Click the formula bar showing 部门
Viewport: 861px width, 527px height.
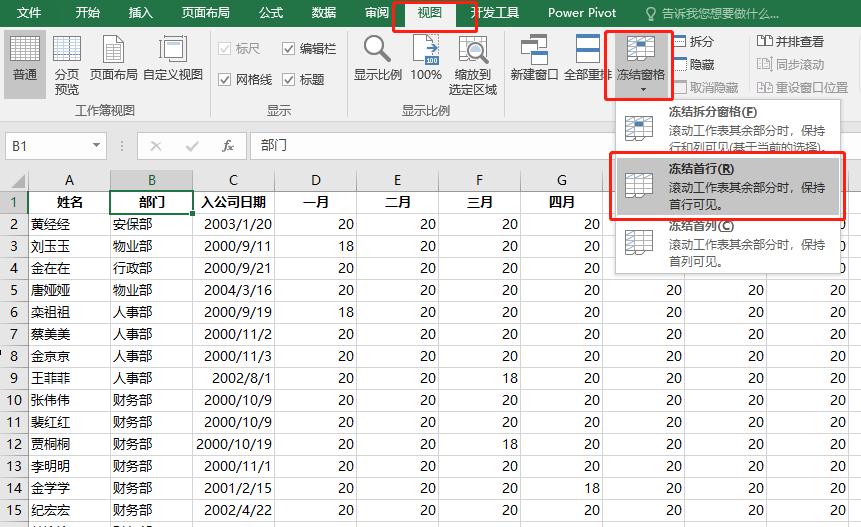431,146
